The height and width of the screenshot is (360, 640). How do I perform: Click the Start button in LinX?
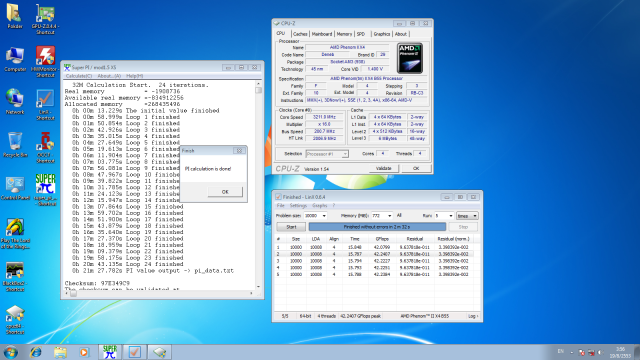291,227
